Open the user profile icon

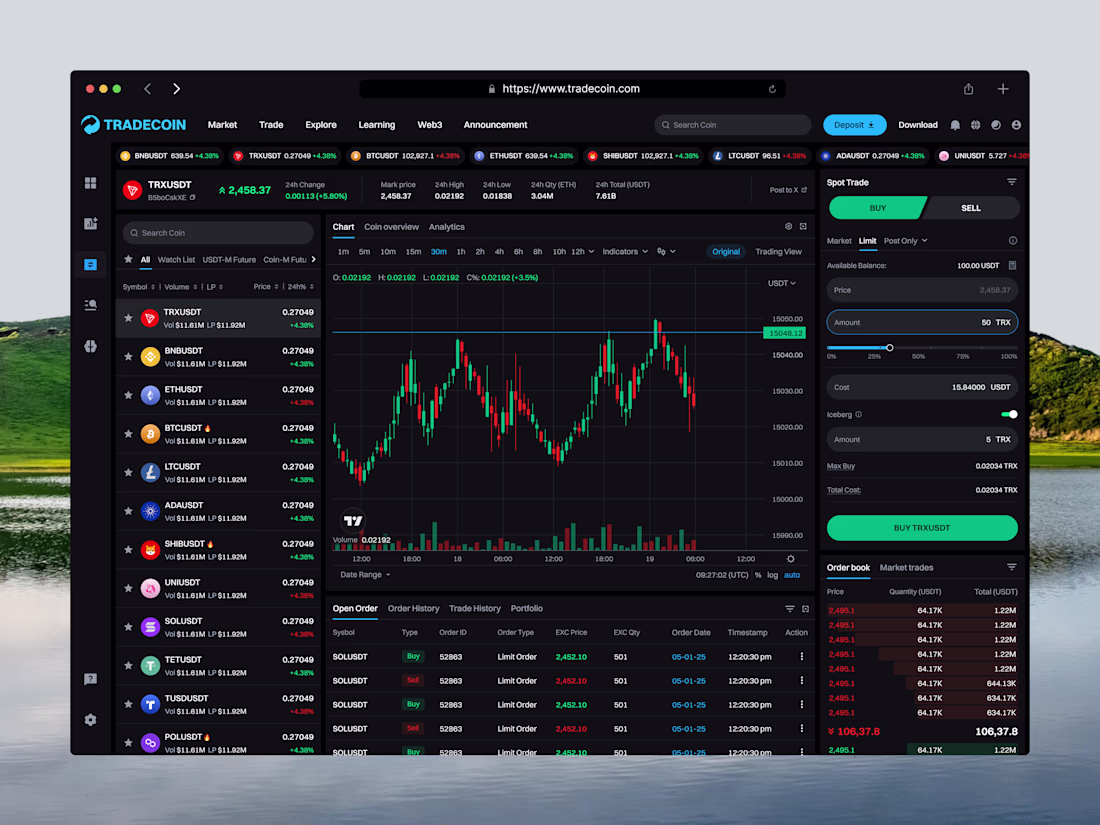pyautogui.click(x=1016, y=125)
